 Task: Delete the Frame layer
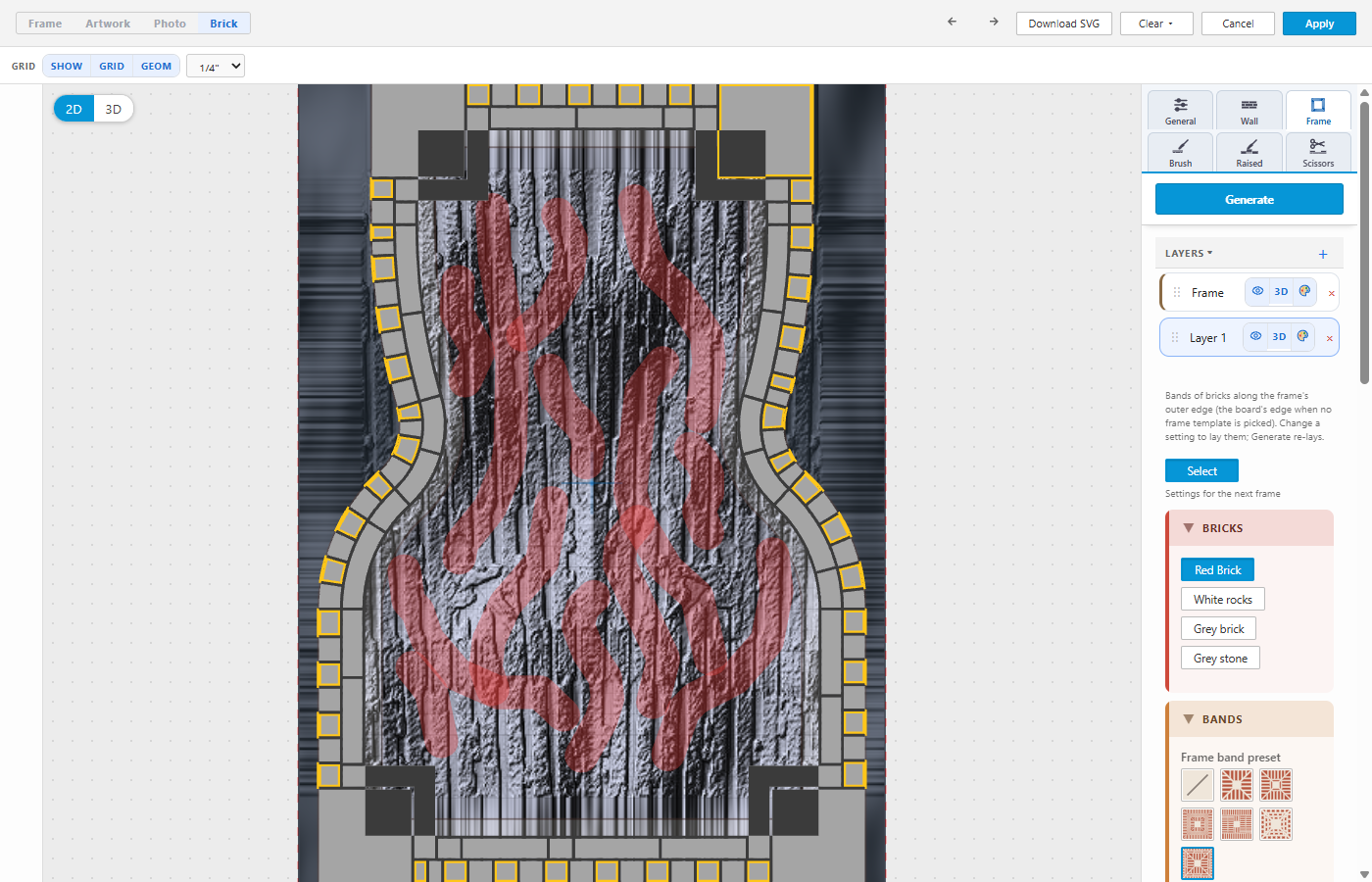pyautogui.click(x=1332, y=293)
